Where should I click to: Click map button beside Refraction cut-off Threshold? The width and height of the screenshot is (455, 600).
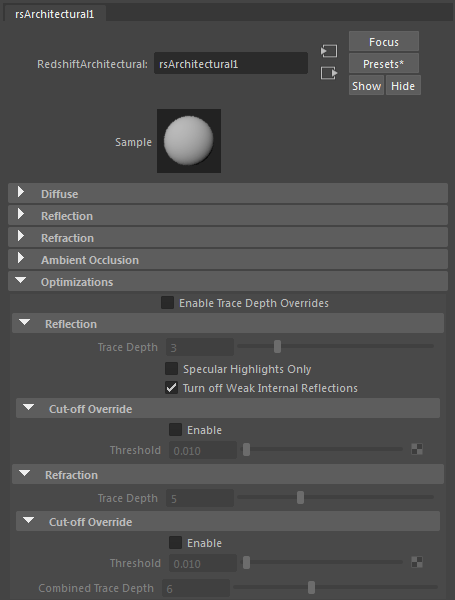417,562
